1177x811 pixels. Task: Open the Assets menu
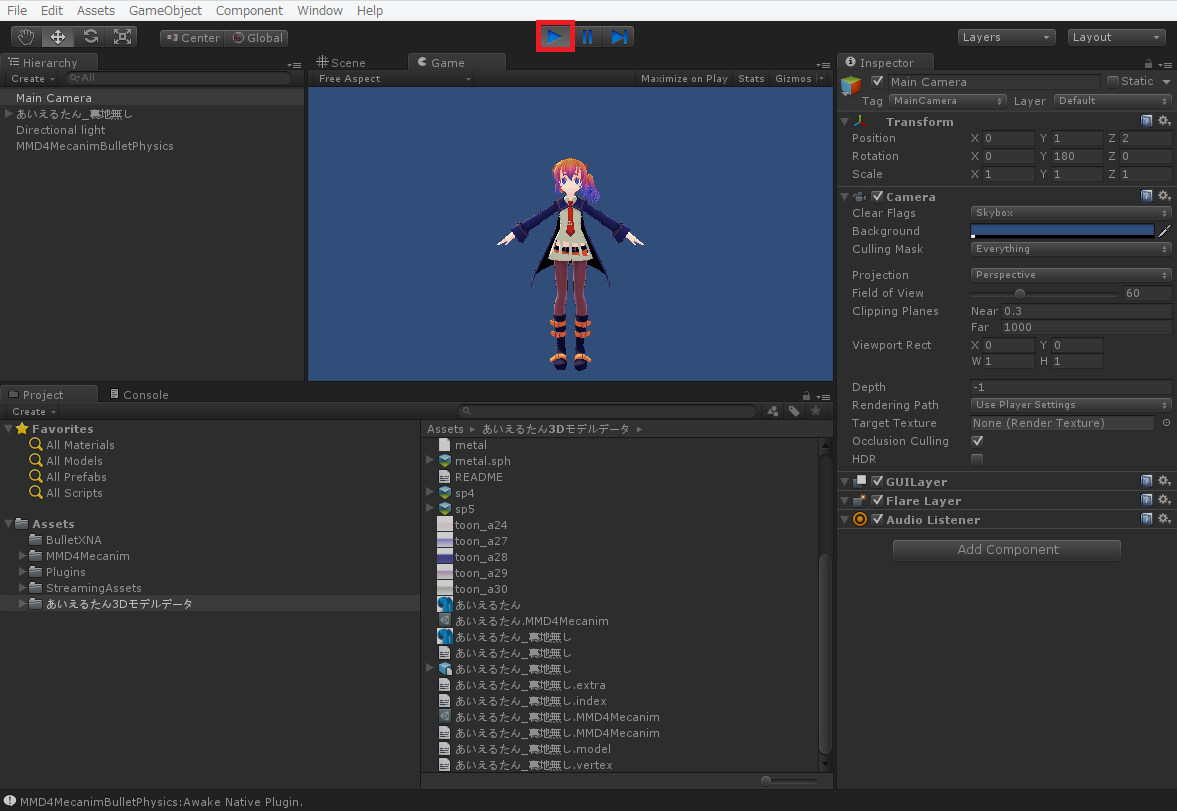tap(95, 11)
